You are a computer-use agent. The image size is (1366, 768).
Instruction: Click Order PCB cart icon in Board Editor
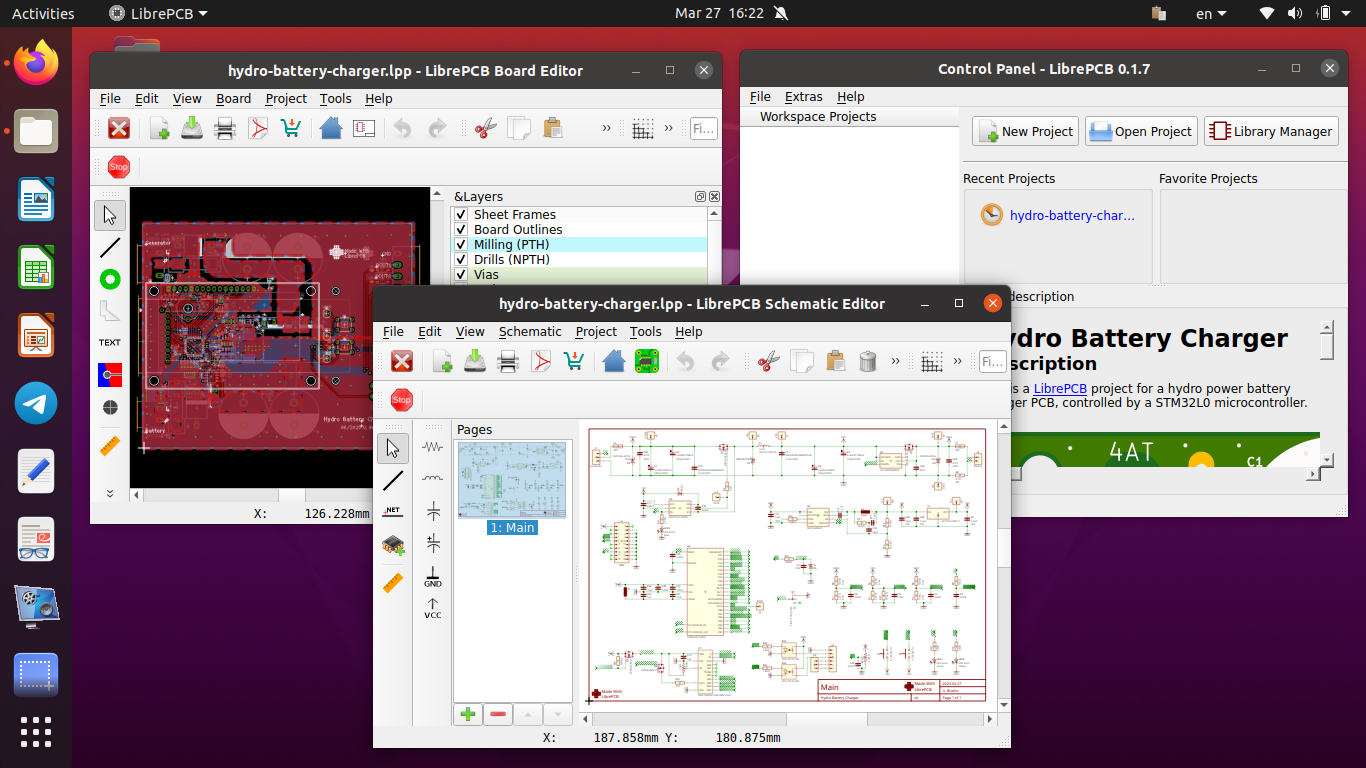(x=291, y=128)
